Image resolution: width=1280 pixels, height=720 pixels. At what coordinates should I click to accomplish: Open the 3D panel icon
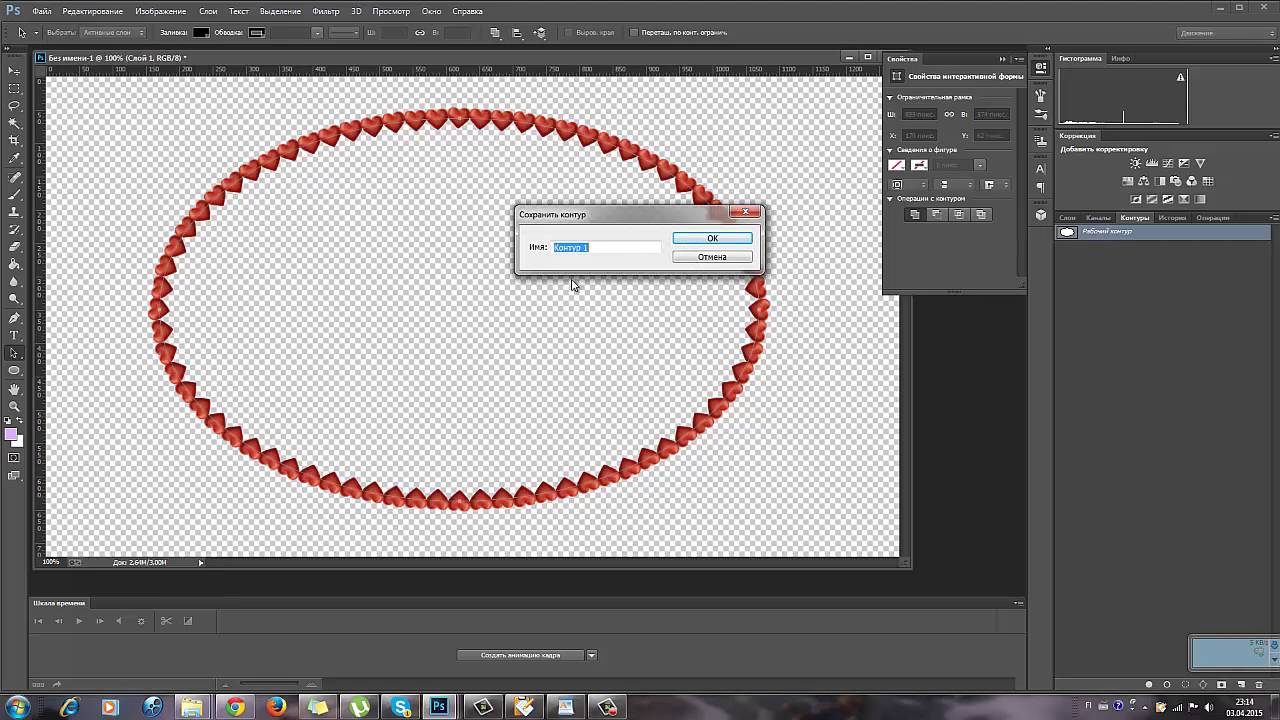click(x=1041, y=215)
